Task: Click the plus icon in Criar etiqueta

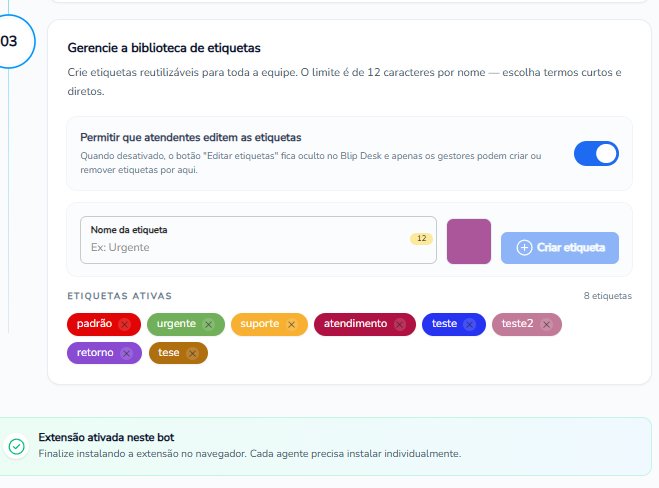Action: [524, 248]
